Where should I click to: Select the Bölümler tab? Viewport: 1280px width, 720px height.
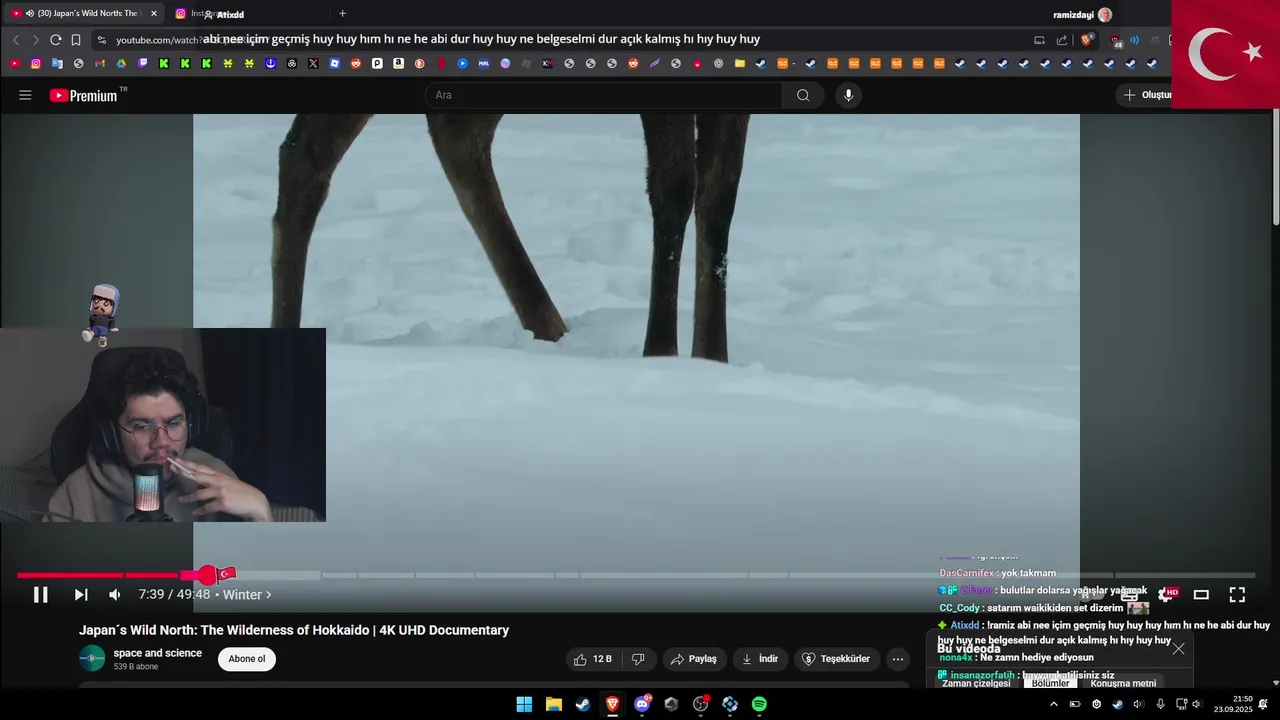1050,684
